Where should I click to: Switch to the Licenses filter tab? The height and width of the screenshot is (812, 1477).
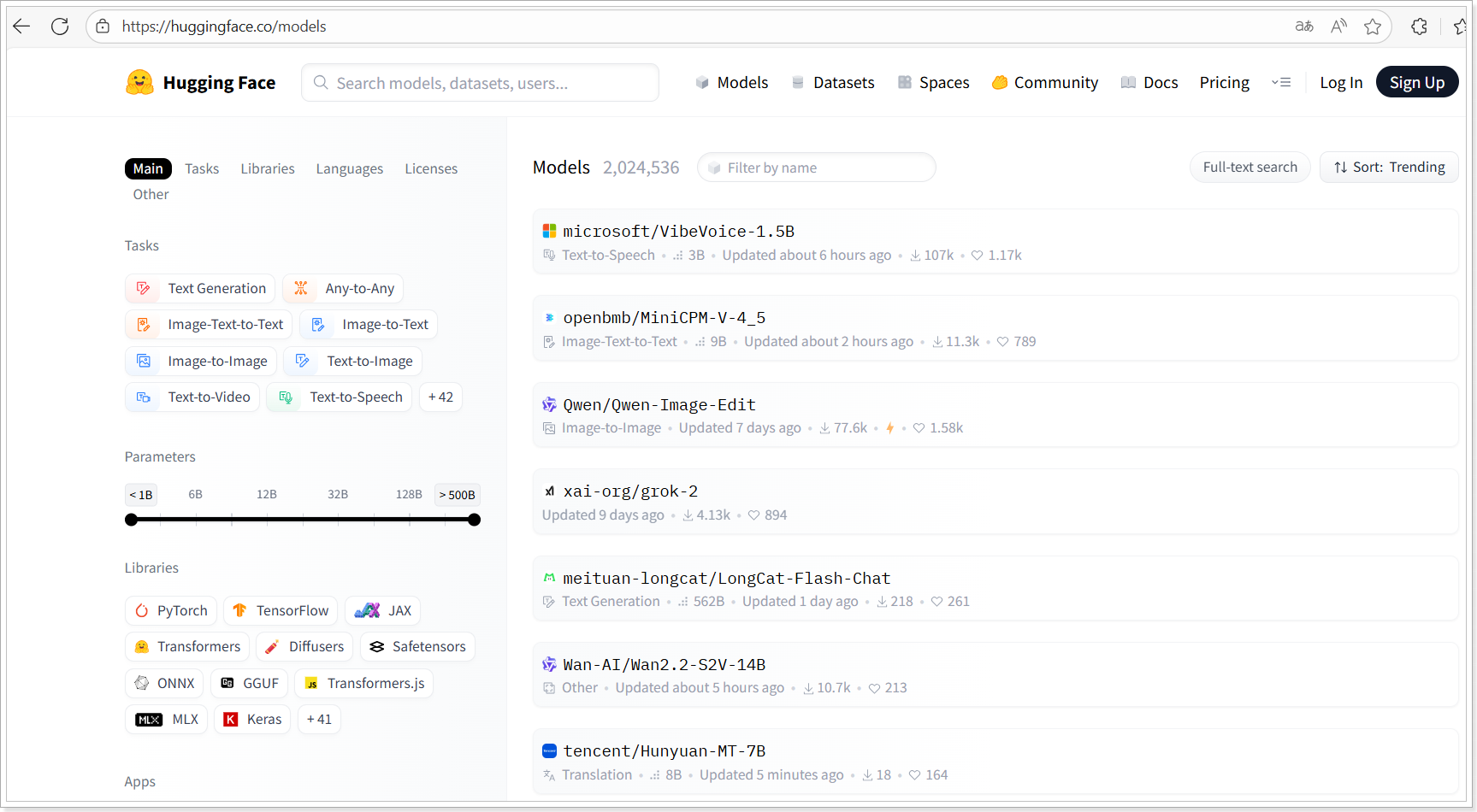coord(431,169)
